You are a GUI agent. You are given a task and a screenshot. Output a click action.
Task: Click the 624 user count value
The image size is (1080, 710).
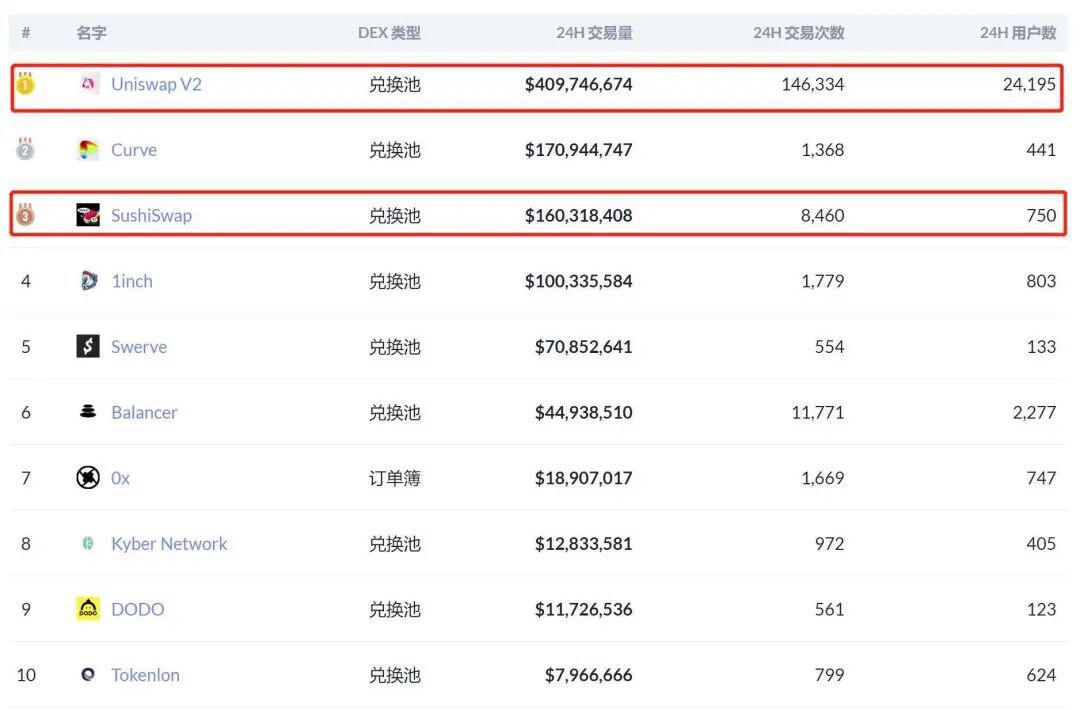pos(1041,675)
